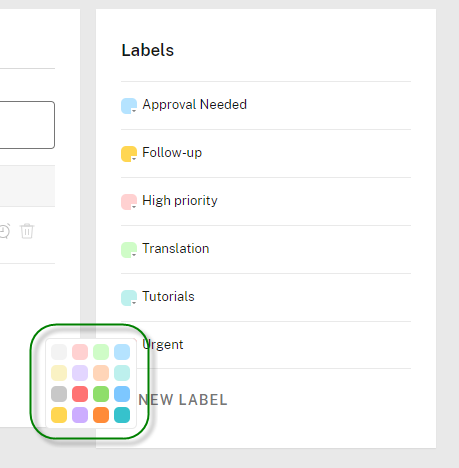
Task: Choose the bright blue color swatch
Action: (122, 394)
